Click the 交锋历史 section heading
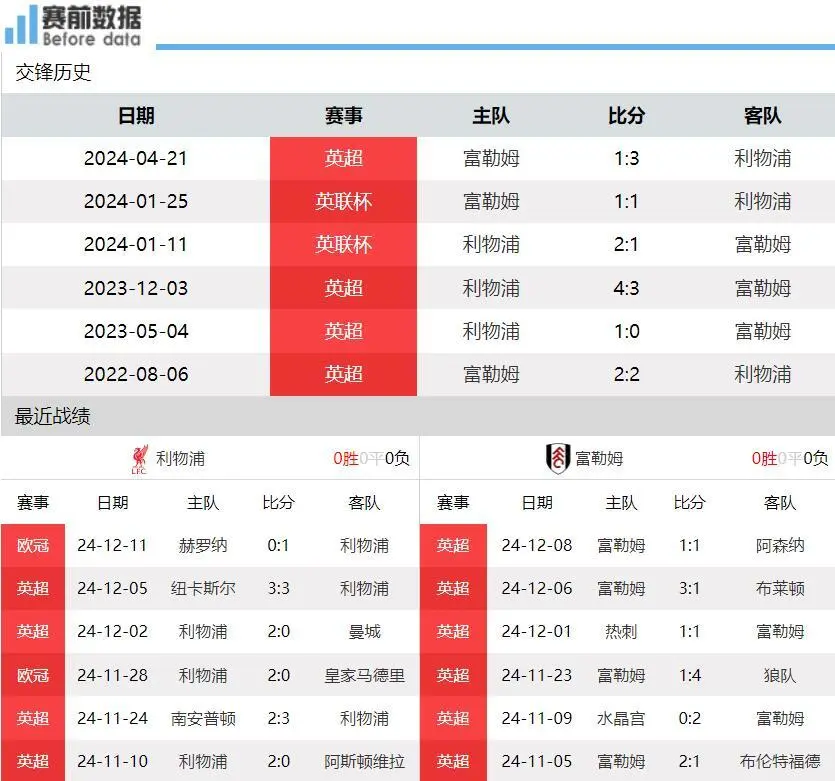The height and width of the screenshot is (781, 835). (x=53, y=72)
